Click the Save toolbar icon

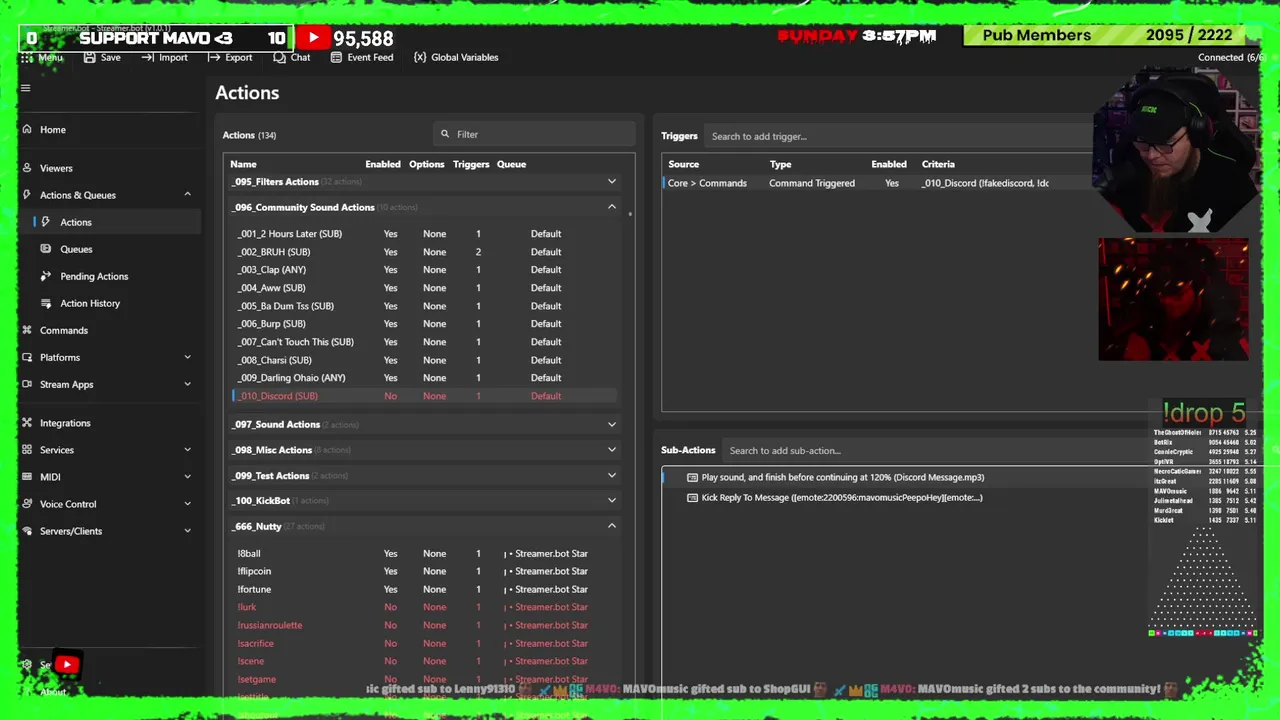[x=90, y=57]
